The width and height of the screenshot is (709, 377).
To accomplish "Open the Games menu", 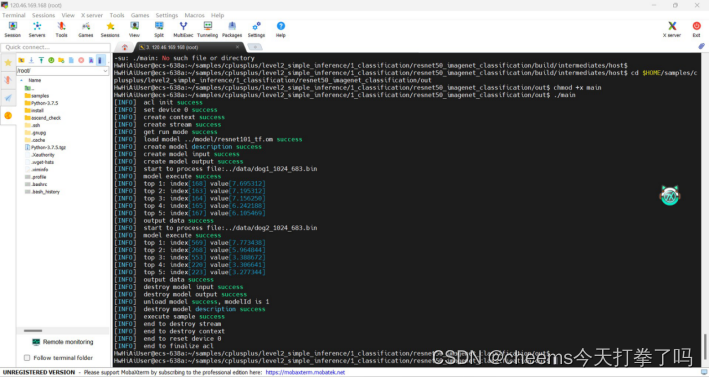I will tap(140, 15).
